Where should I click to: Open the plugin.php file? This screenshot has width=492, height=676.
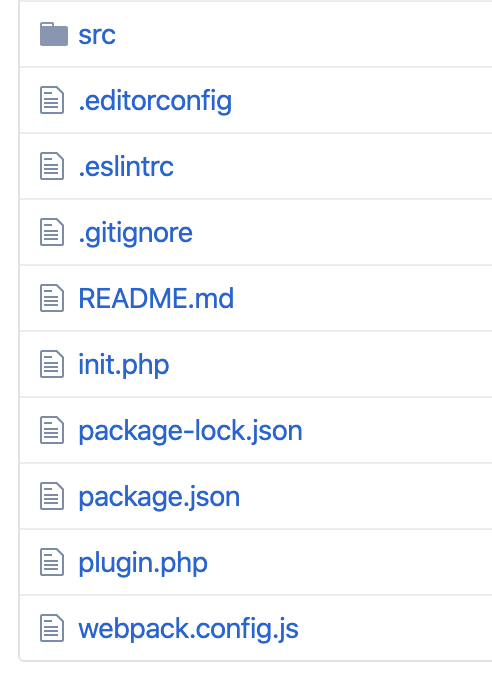(x=143, y=564)
